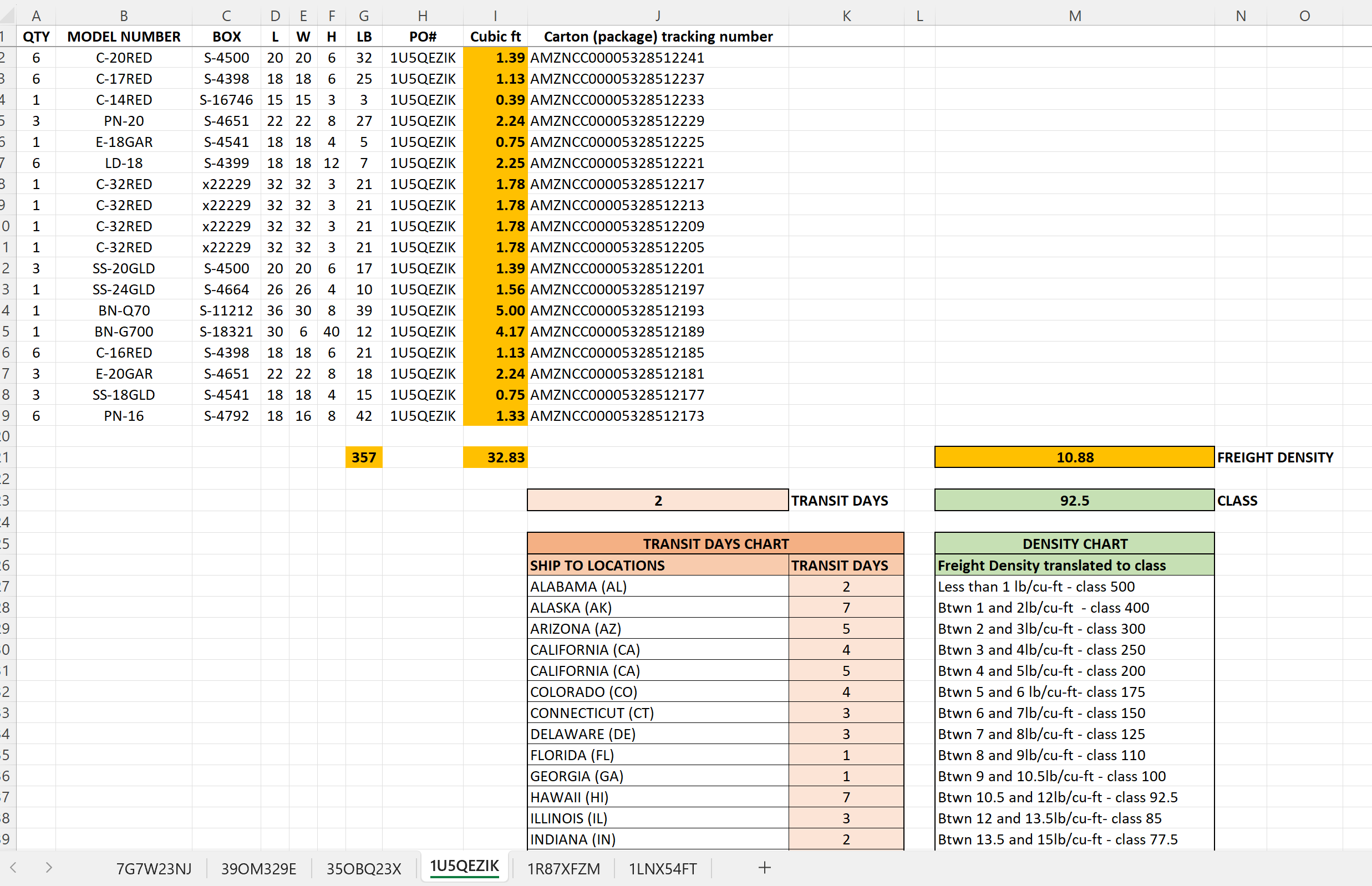Screen dimensions: 1372x886
Task: Click total cubic feet cell 32.83
Action: click(x=495, y=457)
